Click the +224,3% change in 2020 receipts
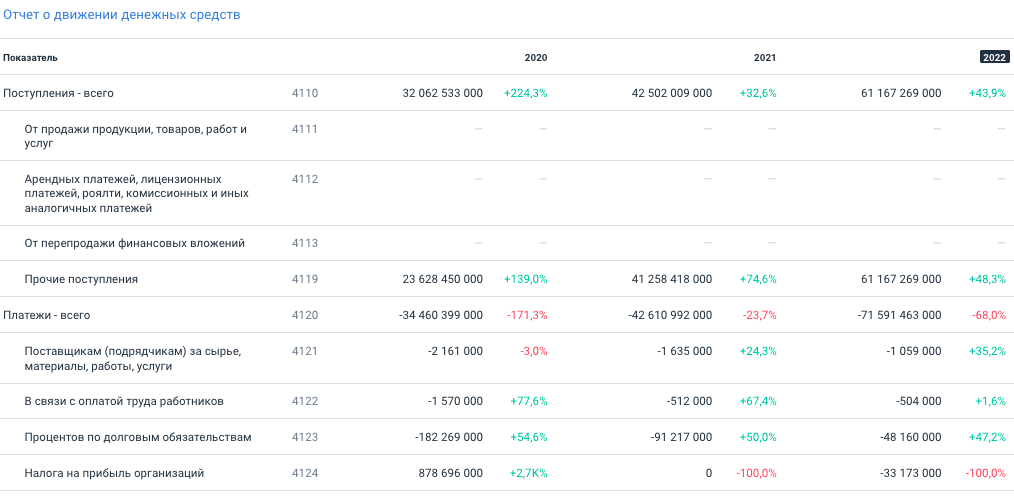This screenshot has width=1014, height=498. tap(525, 93)
